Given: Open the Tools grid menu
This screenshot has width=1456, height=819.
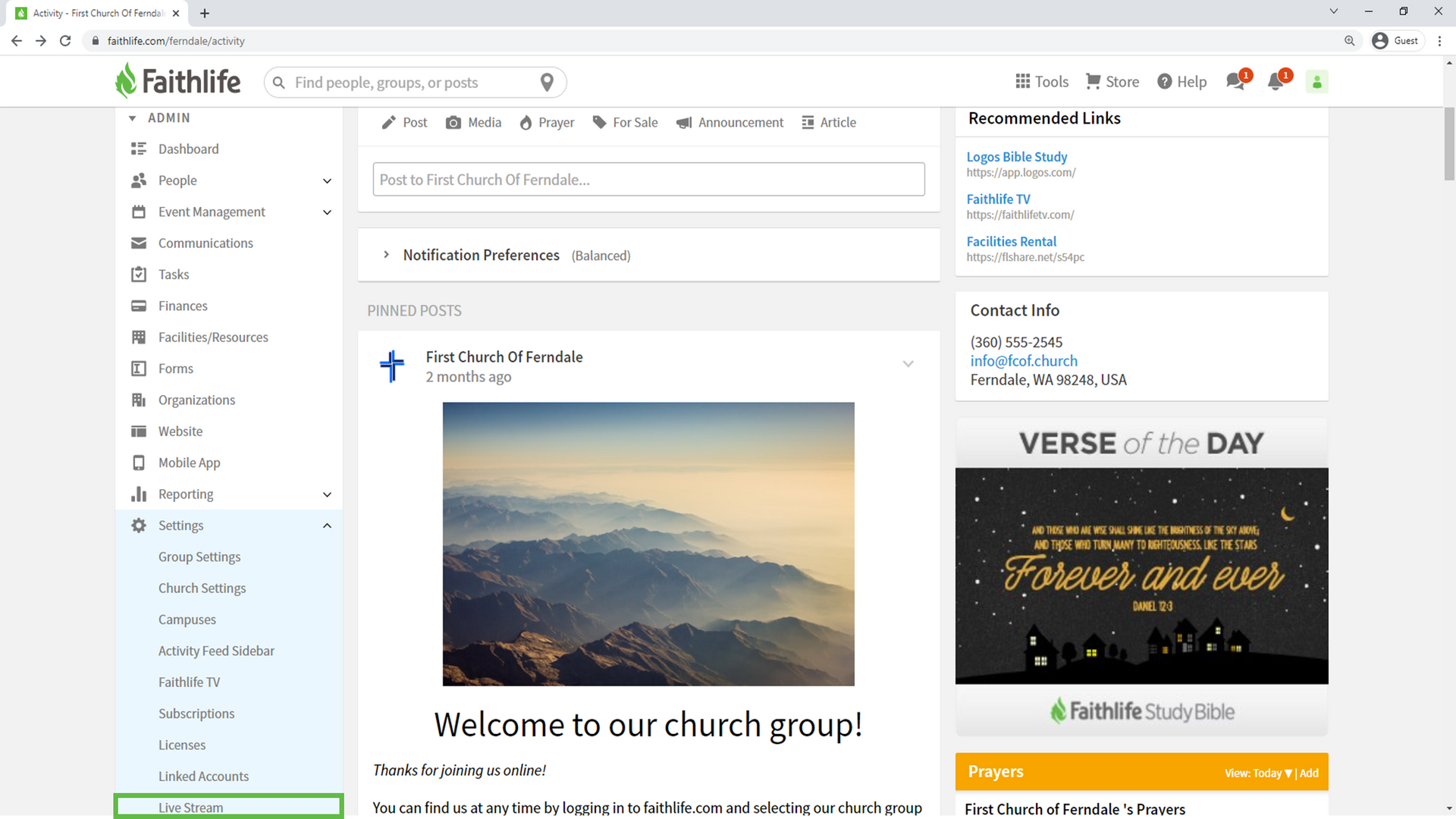Looking at the screenshot, I should tap(1042, 81).
